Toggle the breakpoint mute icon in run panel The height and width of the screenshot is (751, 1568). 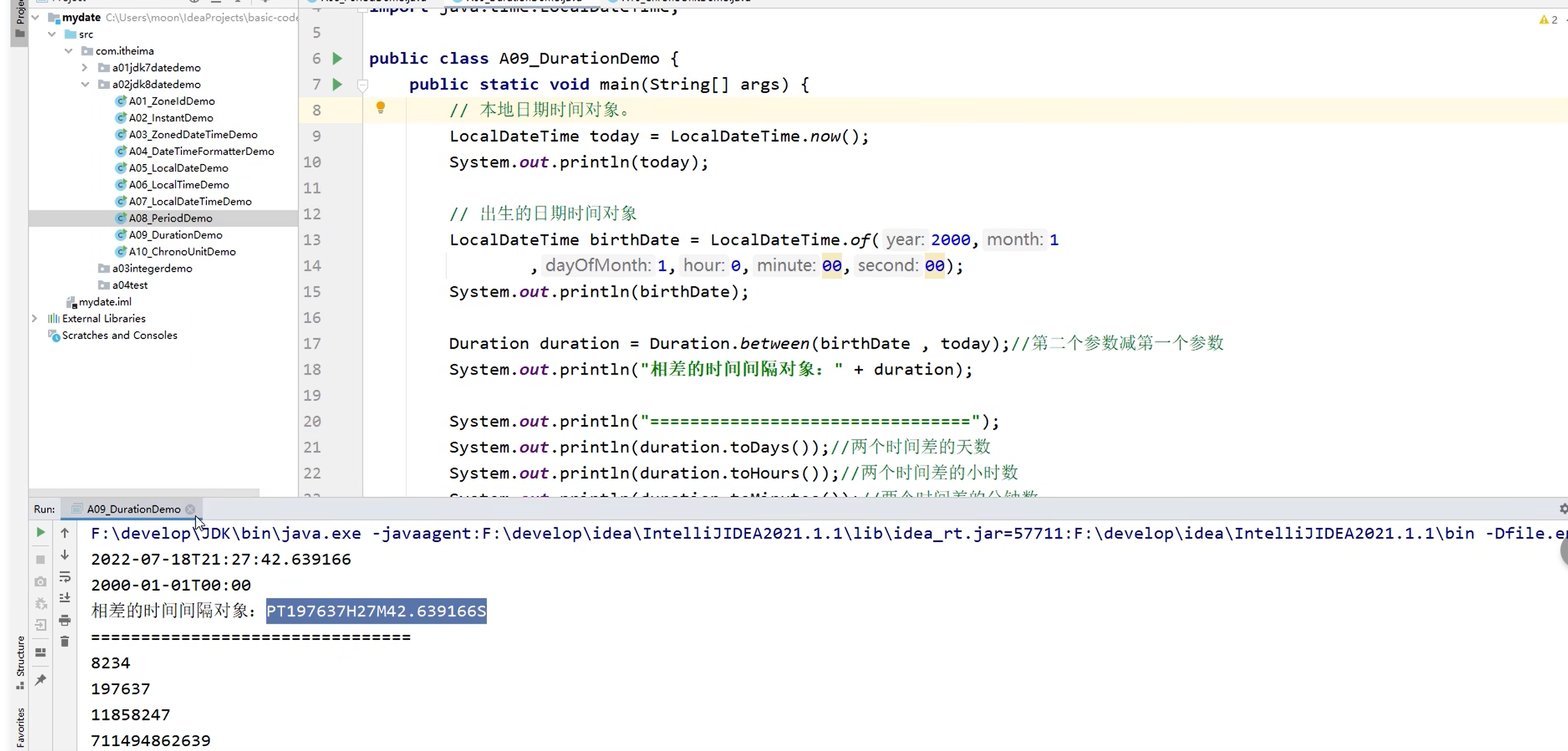pyautogui.click(x=41, y=603)
